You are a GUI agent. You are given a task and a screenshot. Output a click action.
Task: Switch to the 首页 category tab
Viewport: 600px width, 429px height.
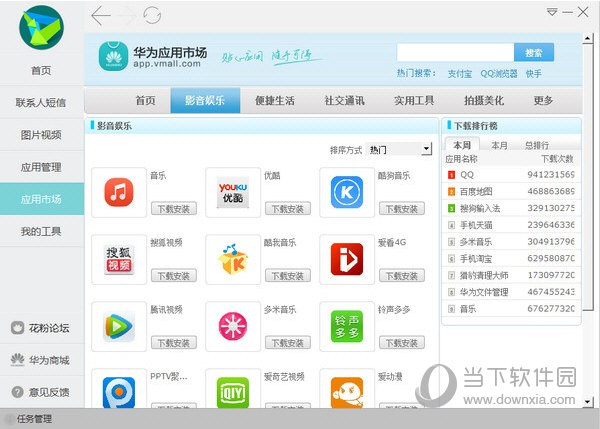click(x=145, y=101)
